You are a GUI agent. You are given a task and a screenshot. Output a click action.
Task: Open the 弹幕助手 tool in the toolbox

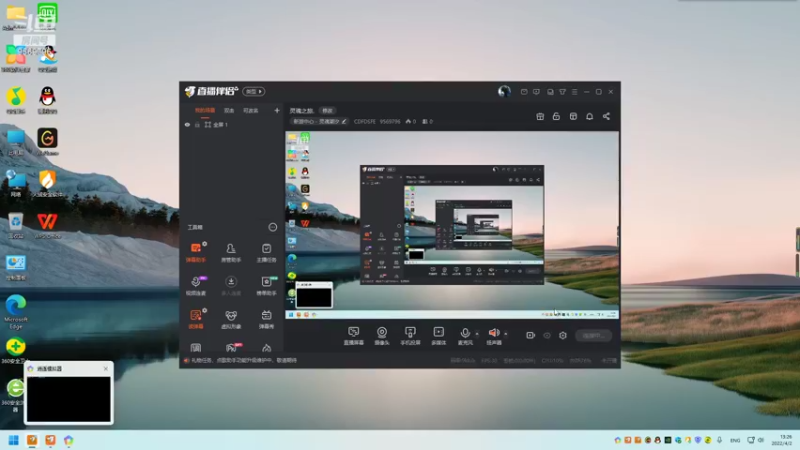[195, 252]
